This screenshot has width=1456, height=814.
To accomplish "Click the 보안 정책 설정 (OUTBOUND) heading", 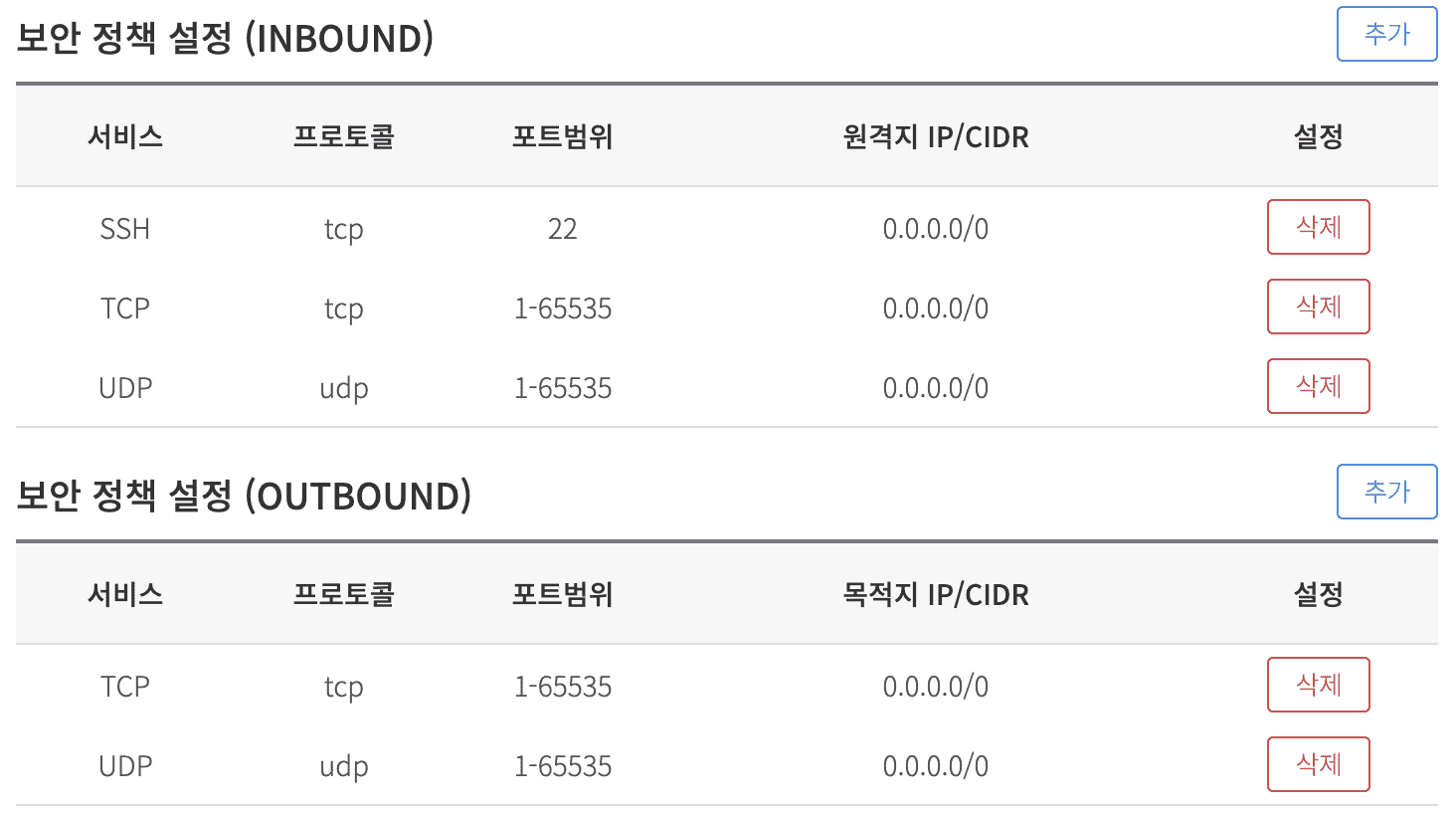I will (244, 496).
